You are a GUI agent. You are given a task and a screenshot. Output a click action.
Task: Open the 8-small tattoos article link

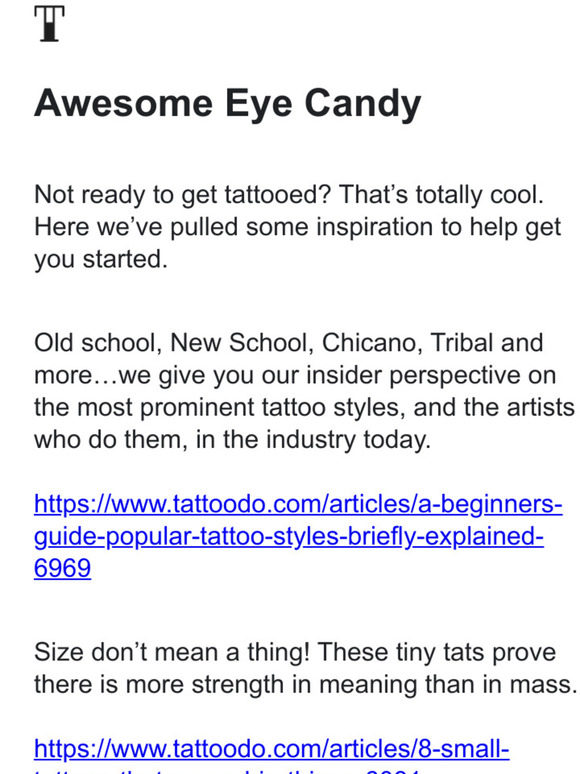[271, 755]
